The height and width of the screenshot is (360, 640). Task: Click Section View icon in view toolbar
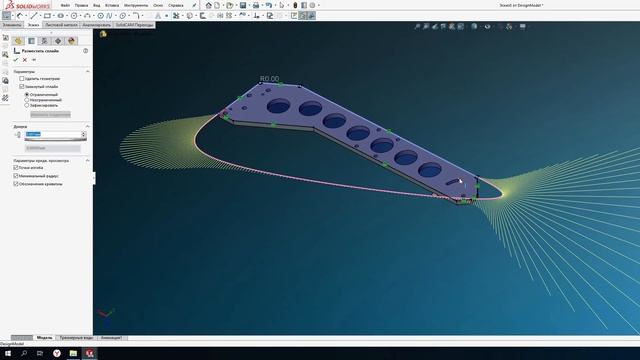(443, 26)
